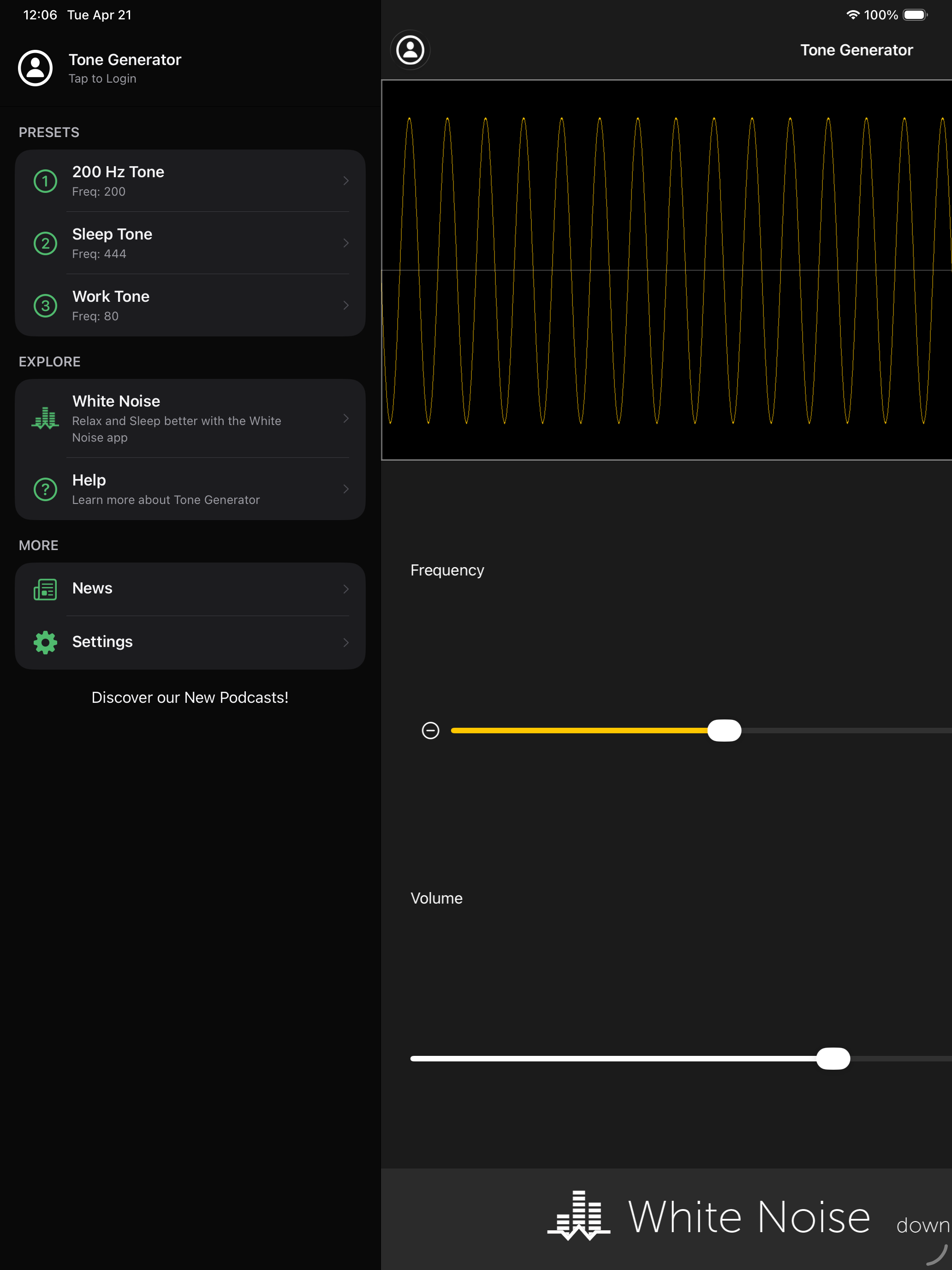Tap the White Noise banner logo icon

[578, 1216]
